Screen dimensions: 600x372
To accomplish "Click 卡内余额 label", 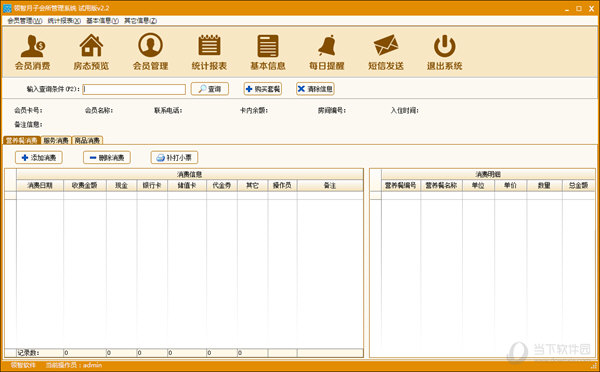I will click(x=254, y=111).
